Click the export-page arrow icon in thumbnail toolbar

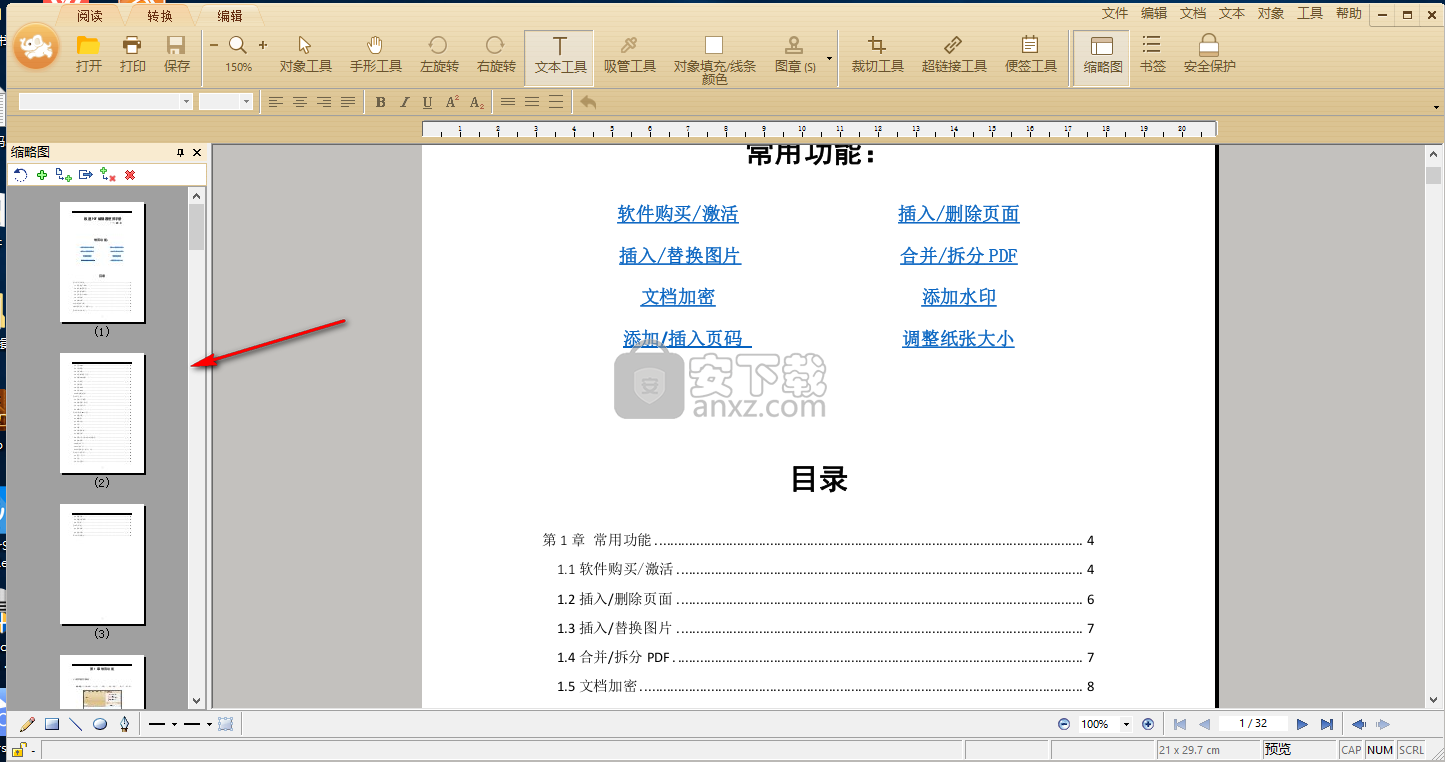[86, 175]
